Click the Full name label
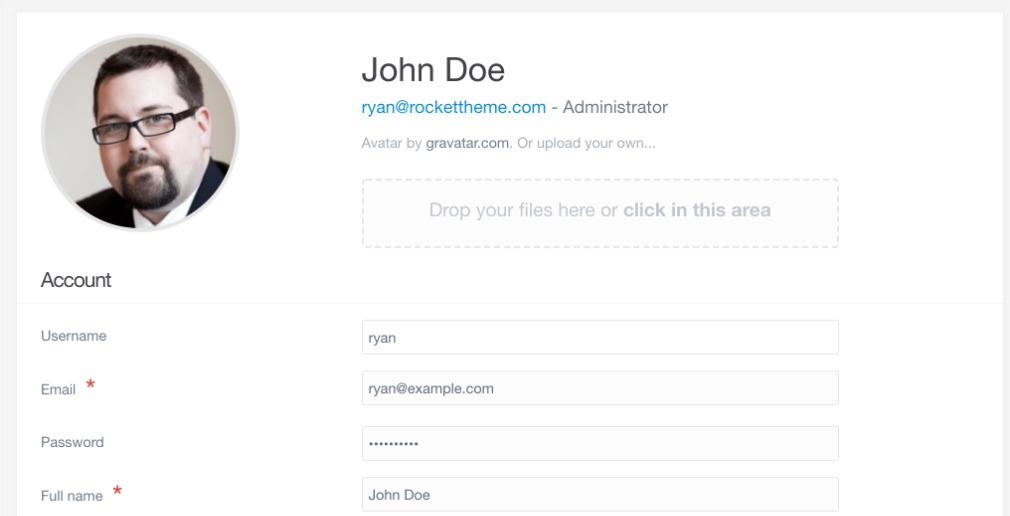The height and width of the screenshot is (516, 1010). coord(71,495)
